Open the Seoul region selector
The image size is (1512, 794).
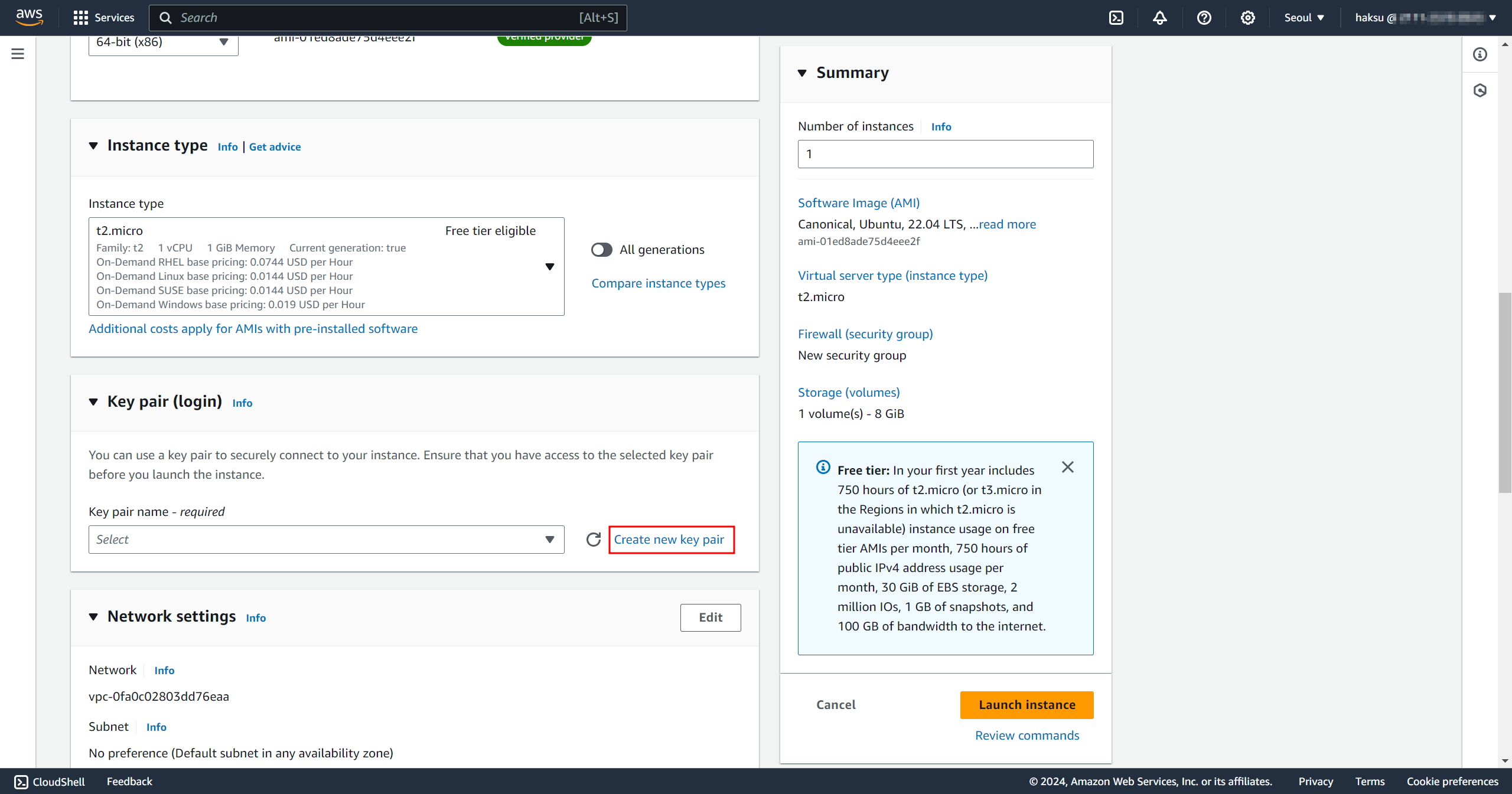(x=1304, y=18)
